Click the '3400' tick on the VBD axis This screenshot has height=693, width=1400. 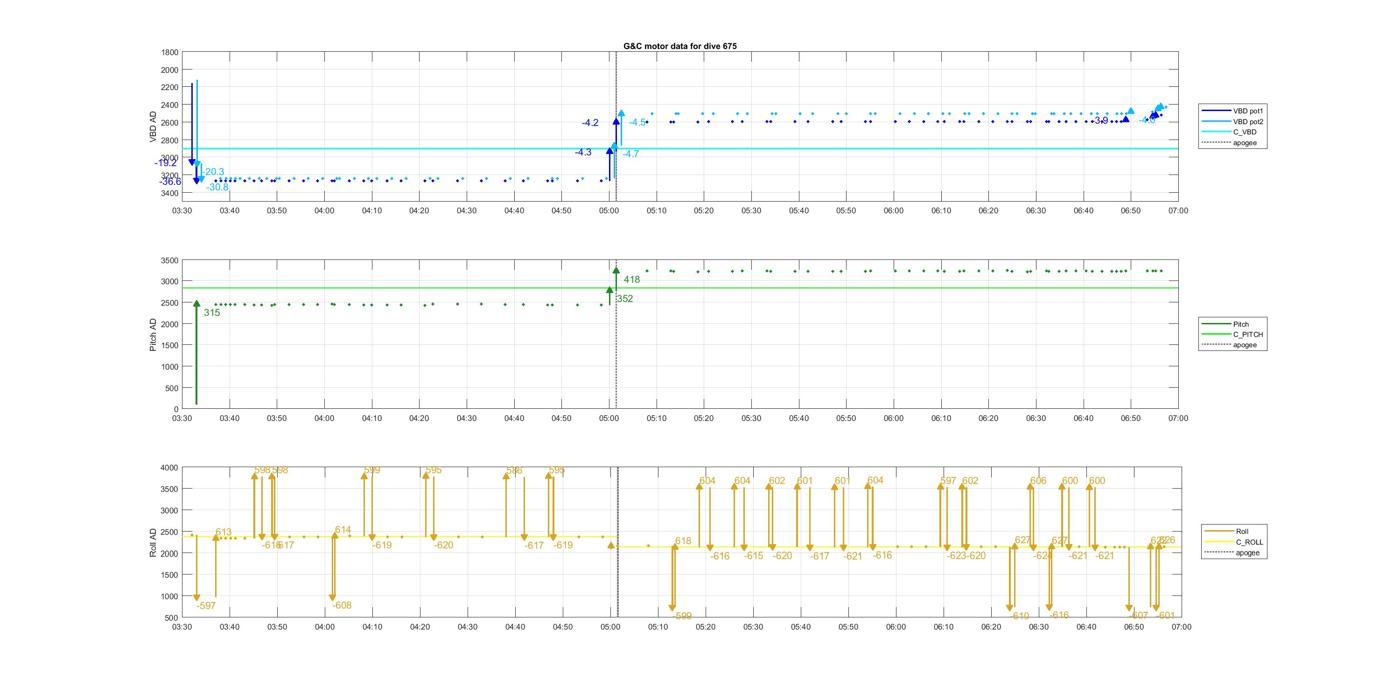pos(170,193)
